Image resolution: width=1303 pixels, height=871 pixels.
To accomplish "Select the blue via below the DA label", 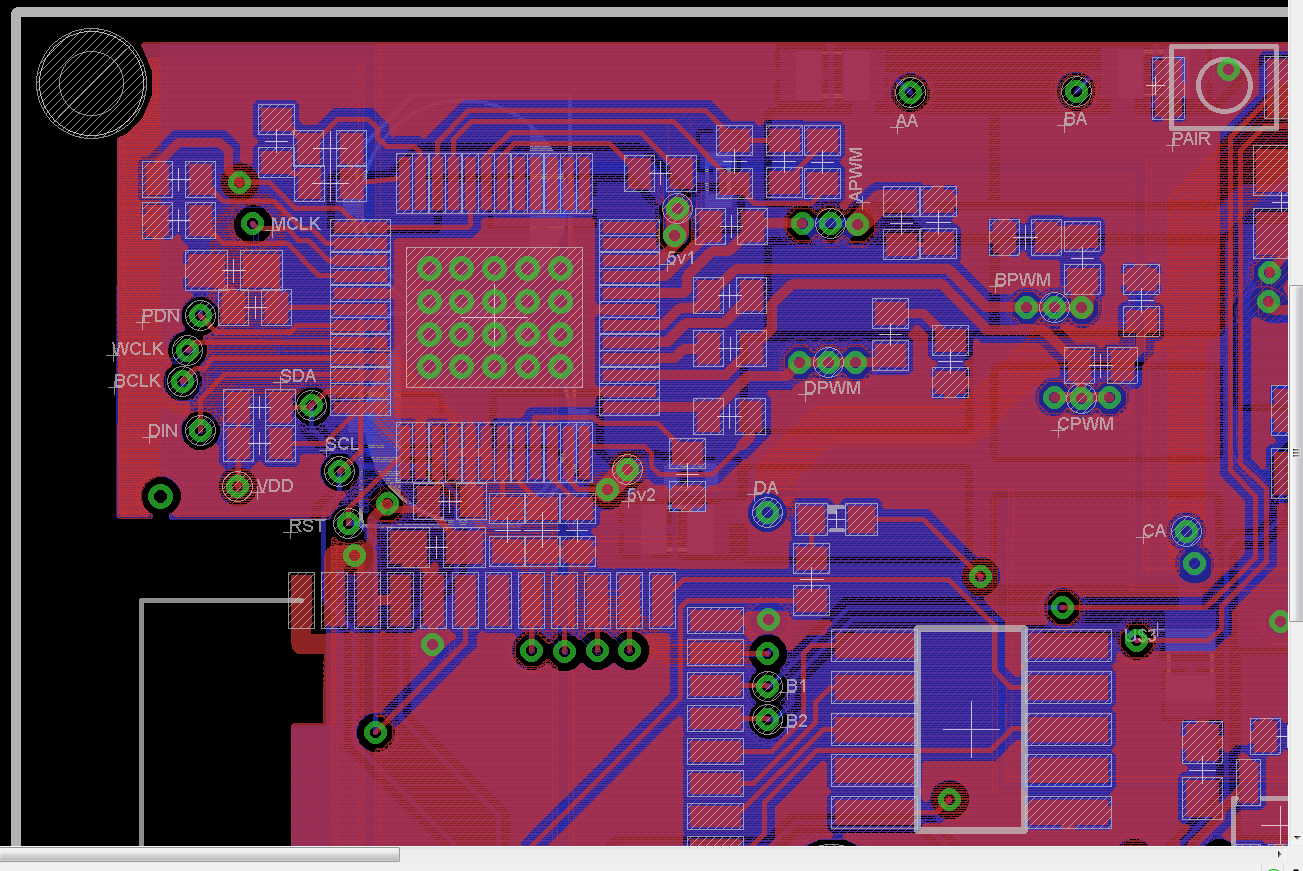I will coord(767,513).
